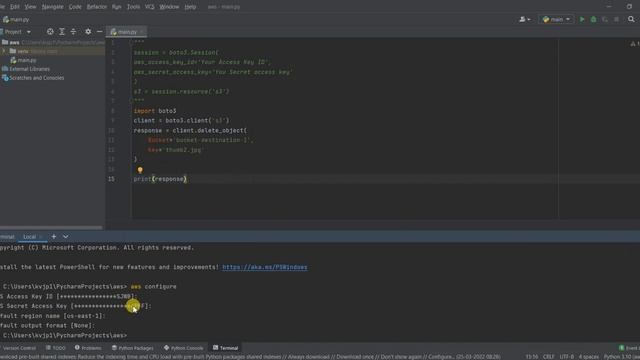Click the warnings indicator at editor top right

635,43
